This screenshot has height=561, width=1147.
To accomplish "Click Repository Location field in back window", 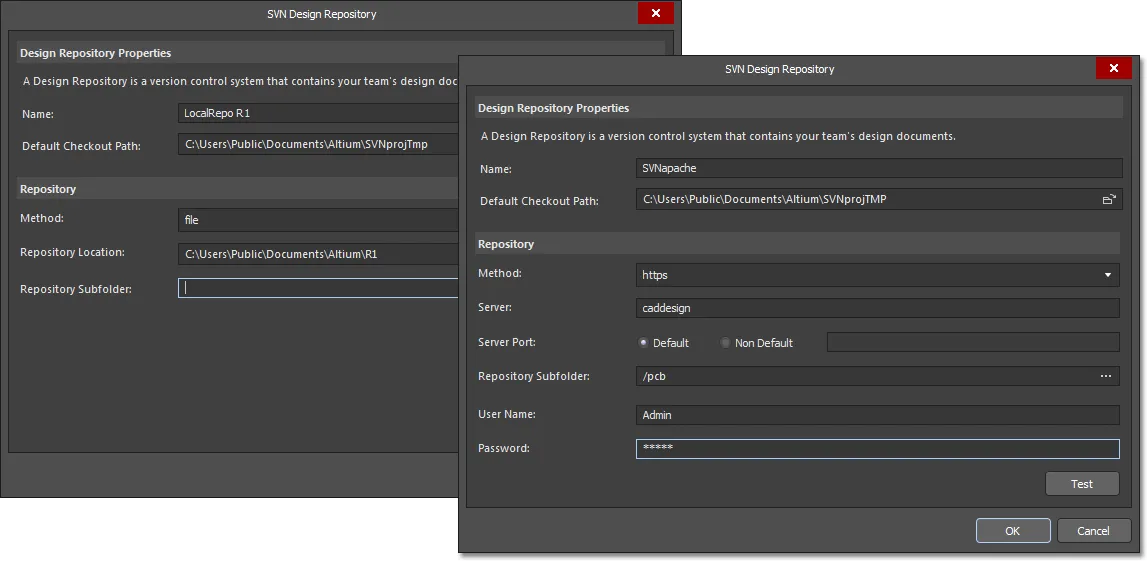I will point(318,255).
